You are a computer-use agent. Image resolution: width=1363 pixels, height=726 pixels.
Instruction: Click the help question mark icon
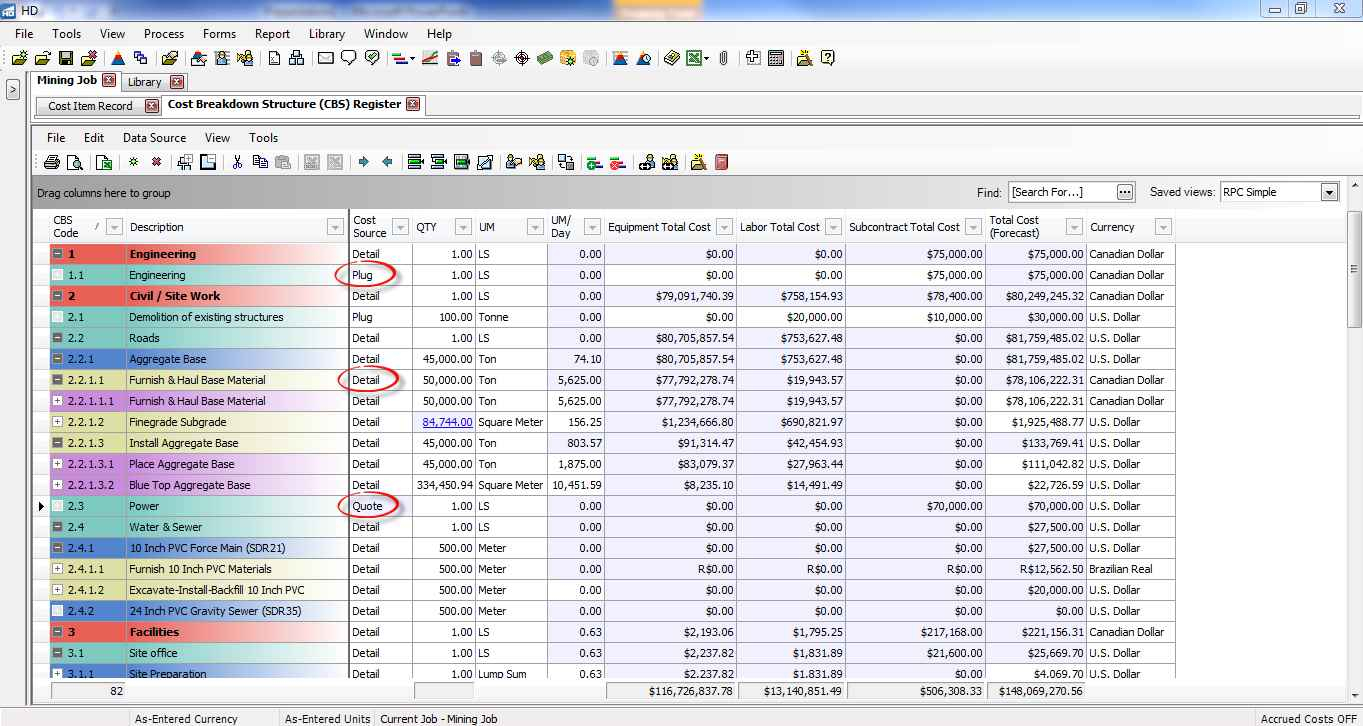click(828, 59)
